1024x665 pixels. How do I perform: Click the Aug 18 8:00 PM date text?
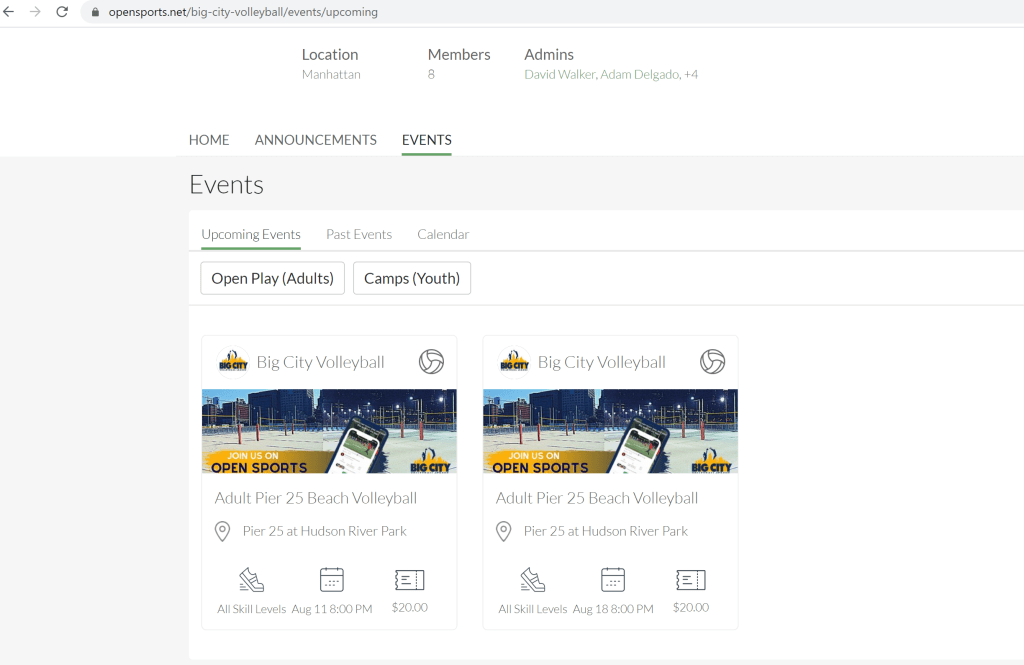pyautogui.click(x=613, y=609)
